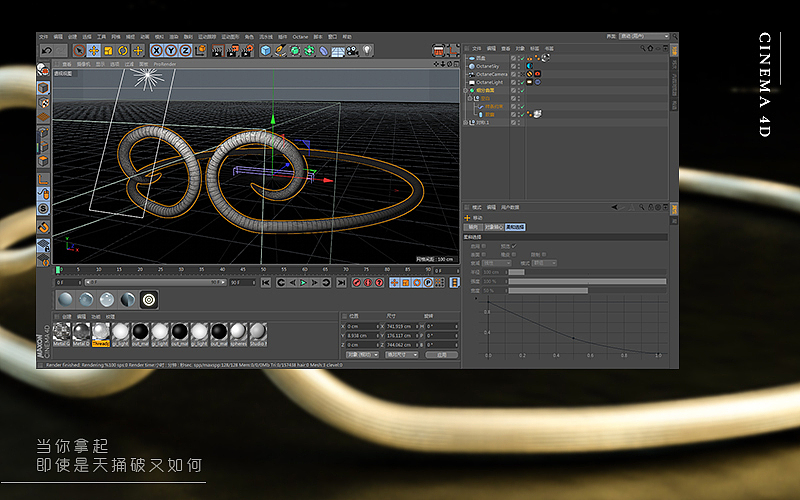The image size is (800, 500).
Task: Click the OctaneCamera red camera tag
Action: pyautogui.click(x=537, y=74)
